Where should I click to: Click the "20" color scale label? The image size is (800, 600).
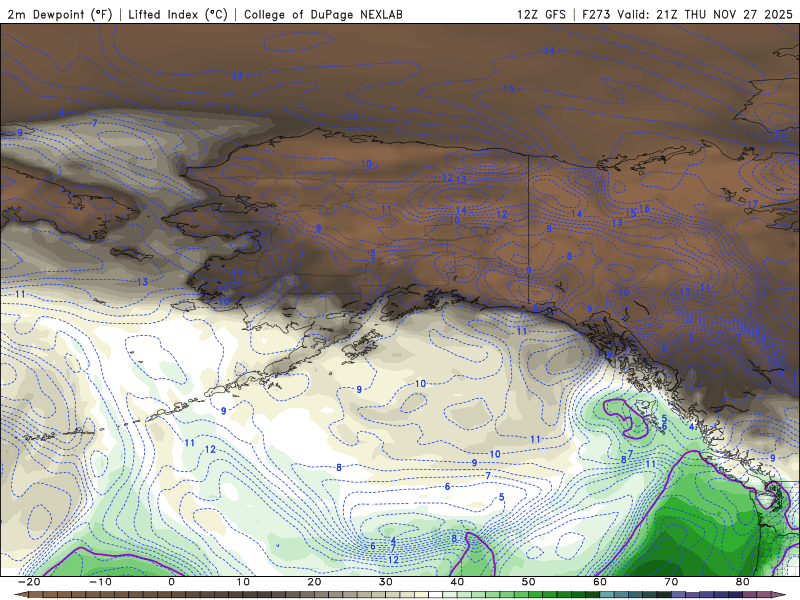click(314, 582)
